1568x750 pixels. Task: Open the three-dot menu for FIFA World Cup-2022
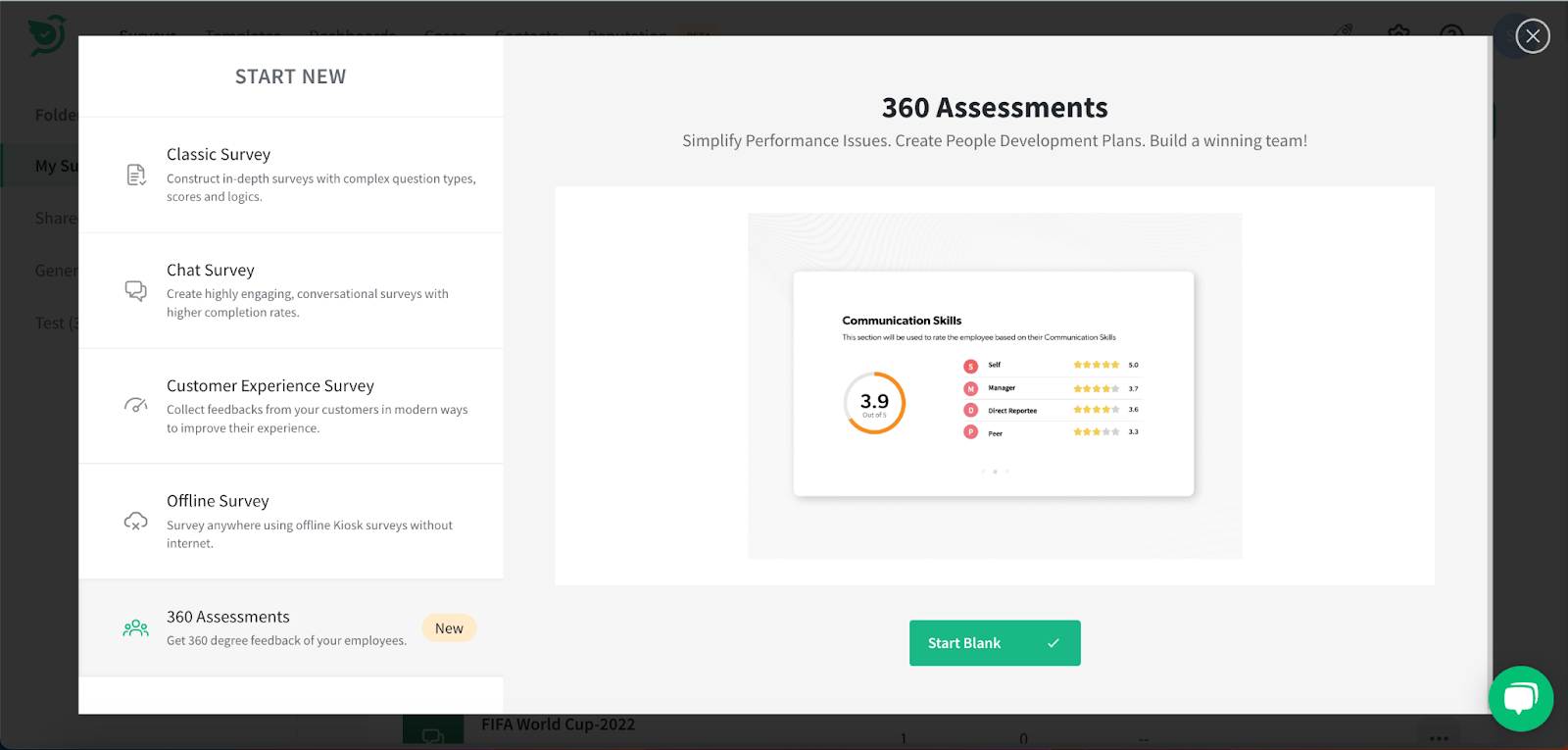tap(1438, 738)
